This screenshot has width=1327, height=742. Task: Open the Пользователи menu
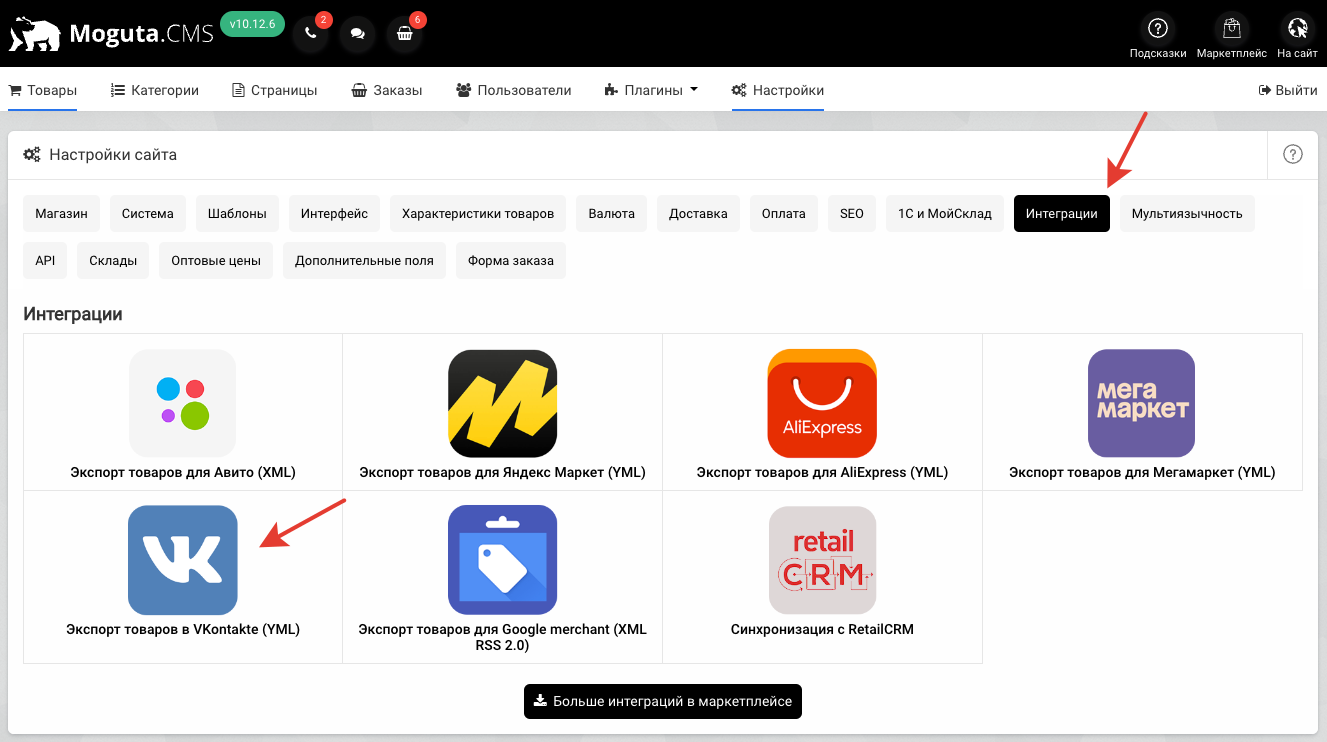click(x=513, y=90)
